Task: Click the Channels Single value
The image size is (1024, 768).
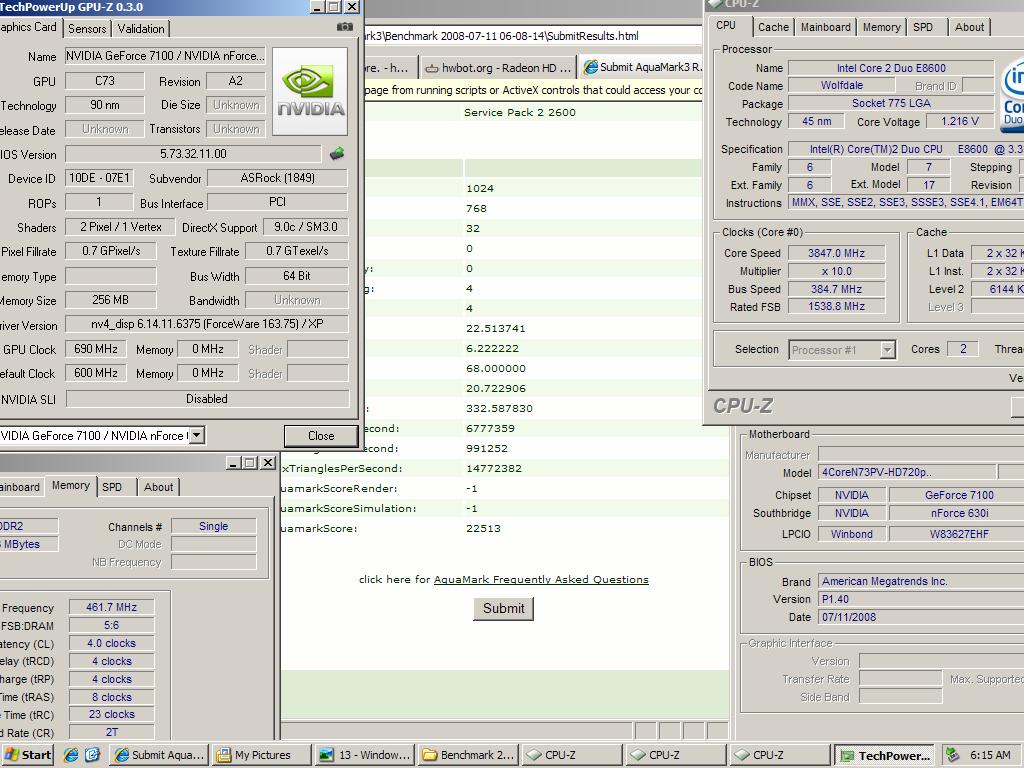Action: pyautogui.click(x=214, y=526)
